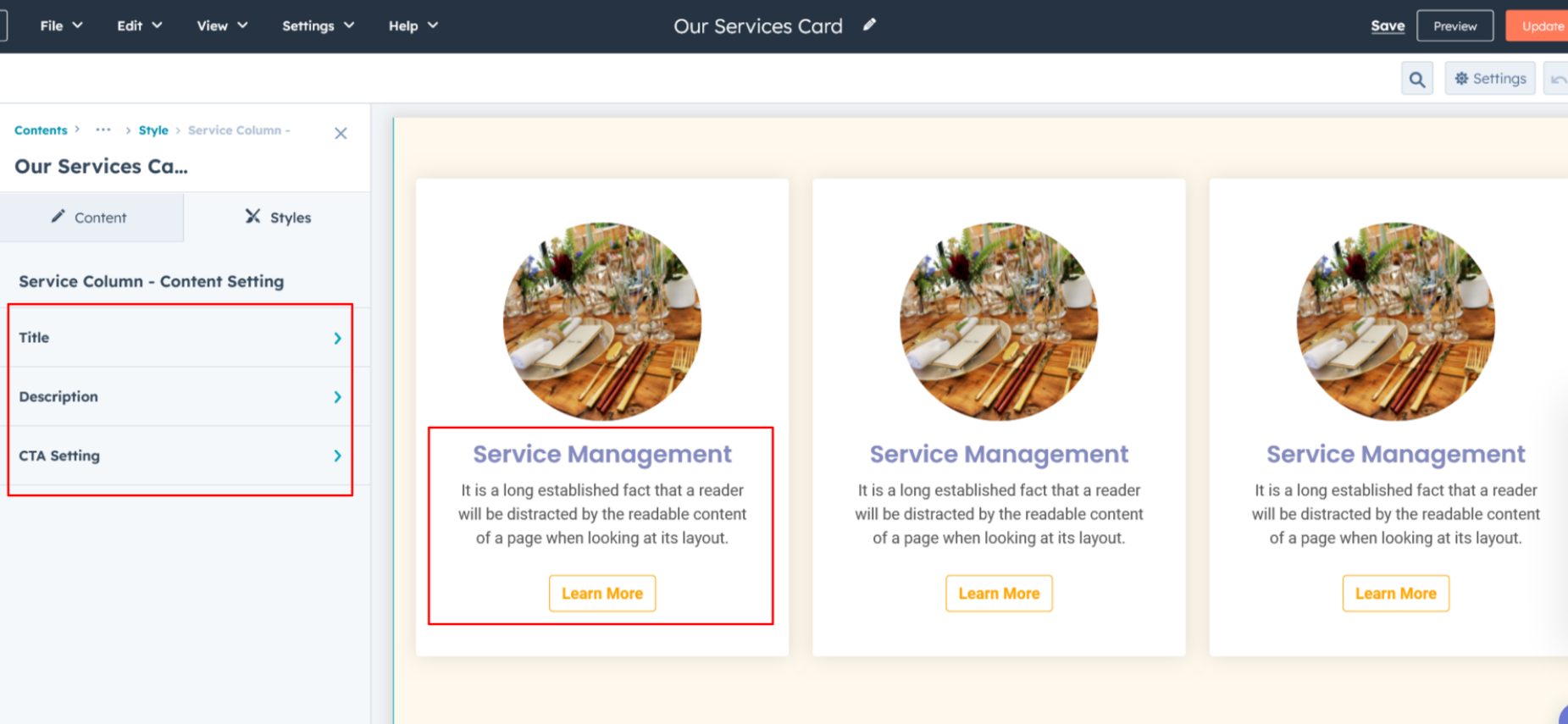This screenshot has height=724, width=1568.
Task: Click the undo arrow icon
Action: coord(1559,78)
